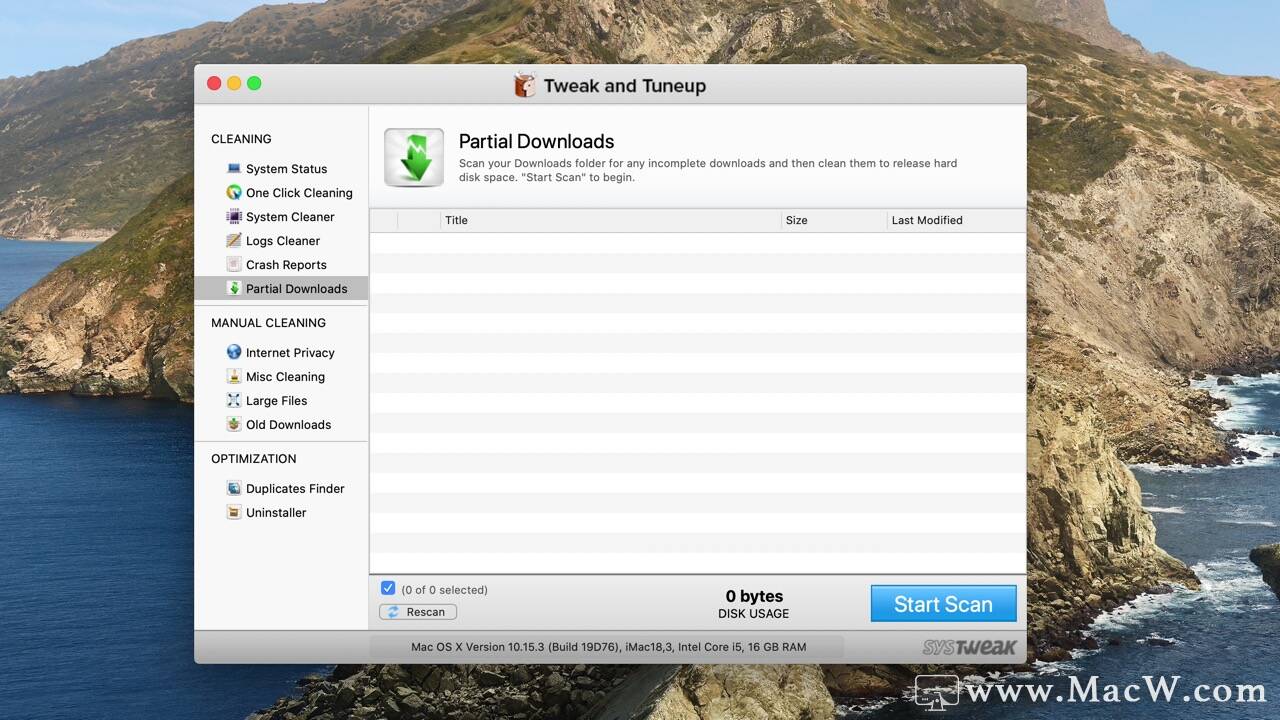Click the Rescan button
The height and width of the screenshot is (720, 1280).
418,612
